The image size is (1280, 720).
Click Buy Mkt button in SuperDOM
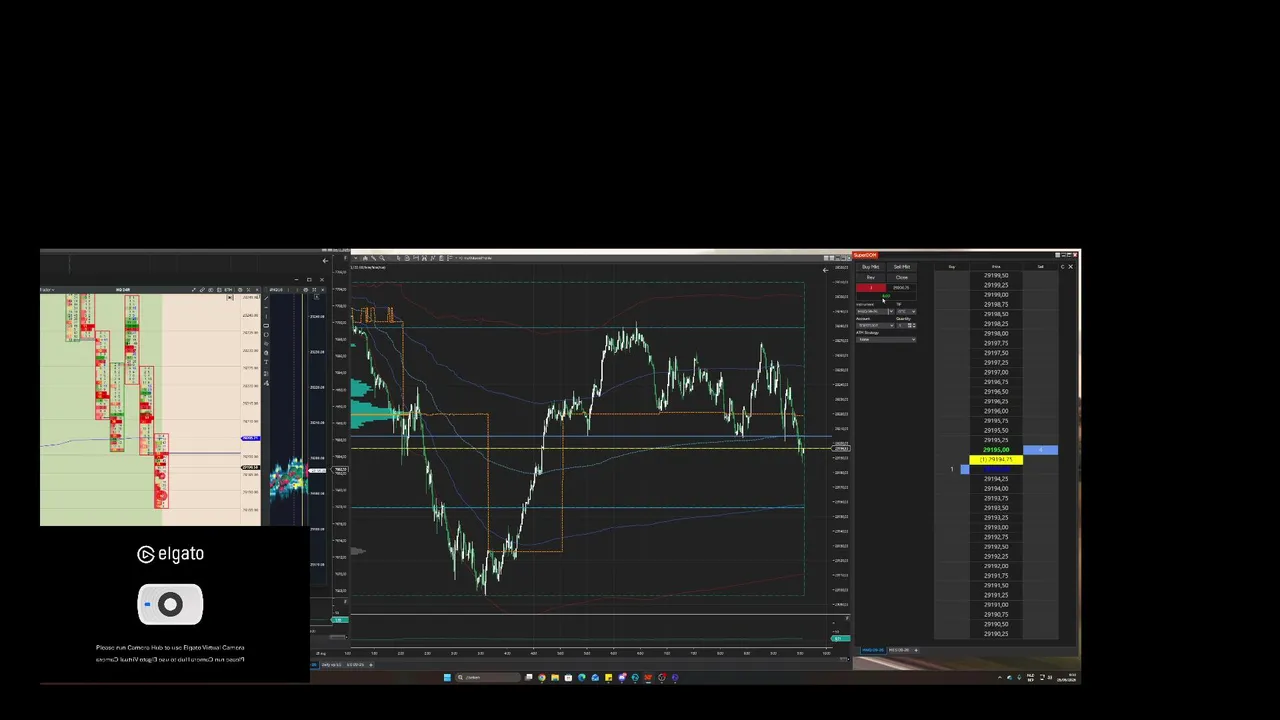point(871,267)
